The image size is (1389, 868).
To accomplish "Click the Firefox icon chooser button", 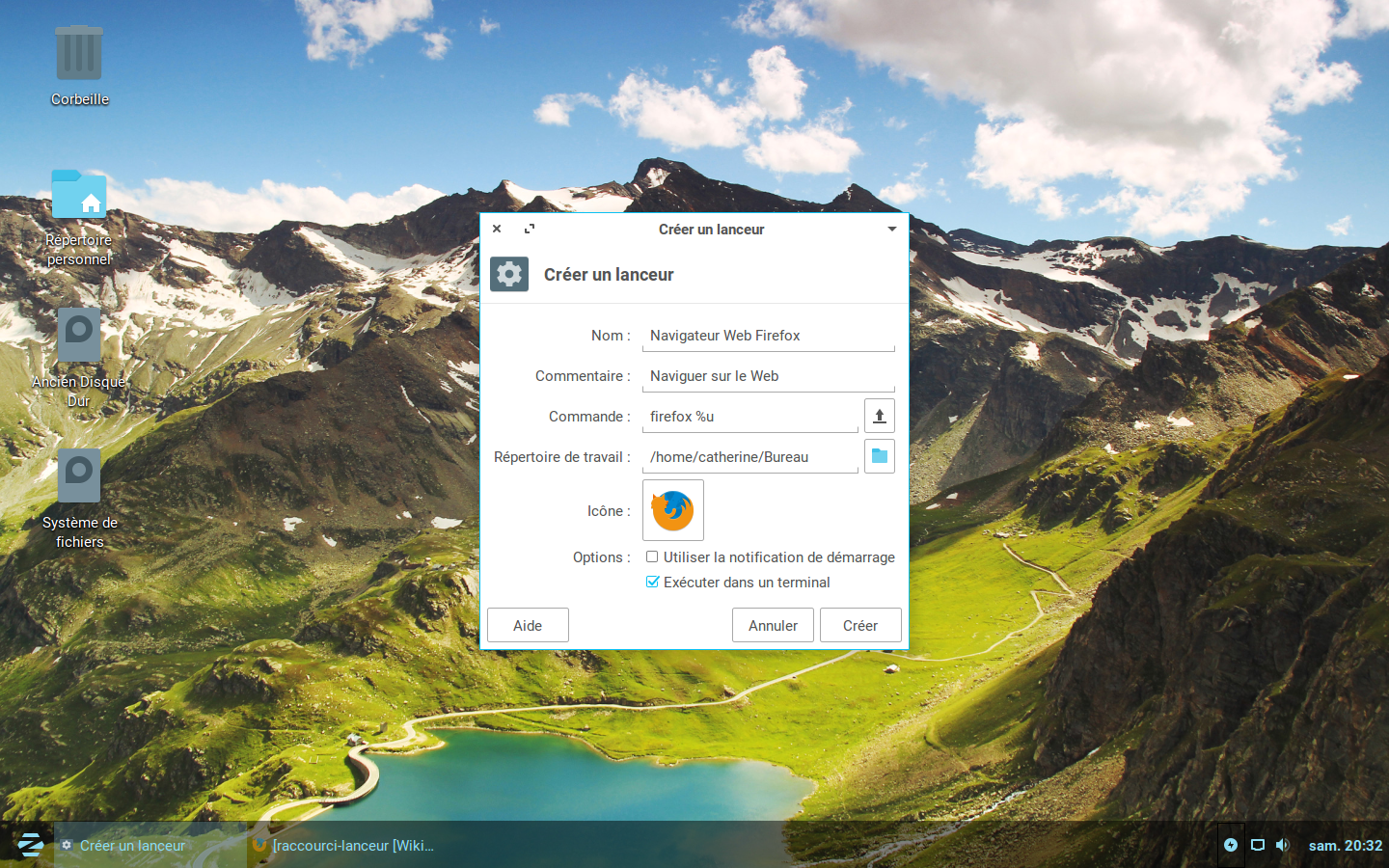I will coord(672,510).
